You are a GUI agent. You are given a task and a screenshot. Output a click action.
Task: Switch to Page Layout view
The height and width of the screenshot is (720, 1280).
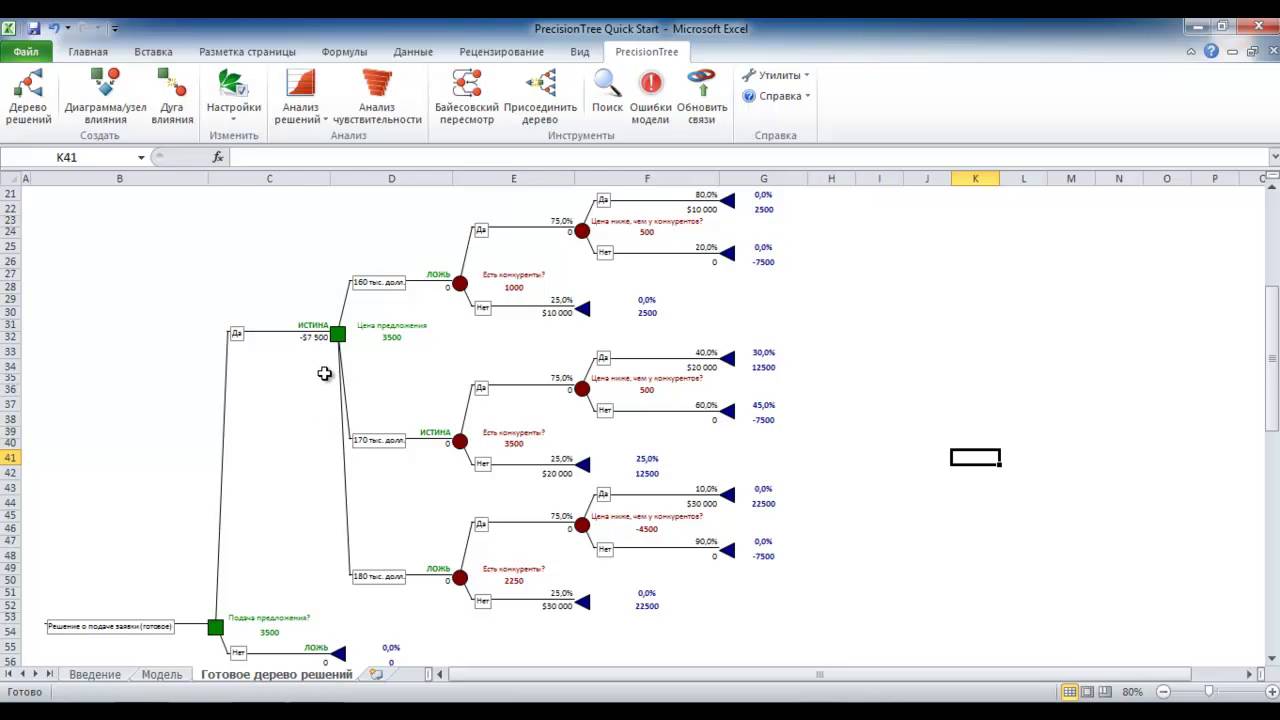(1088, 692)
